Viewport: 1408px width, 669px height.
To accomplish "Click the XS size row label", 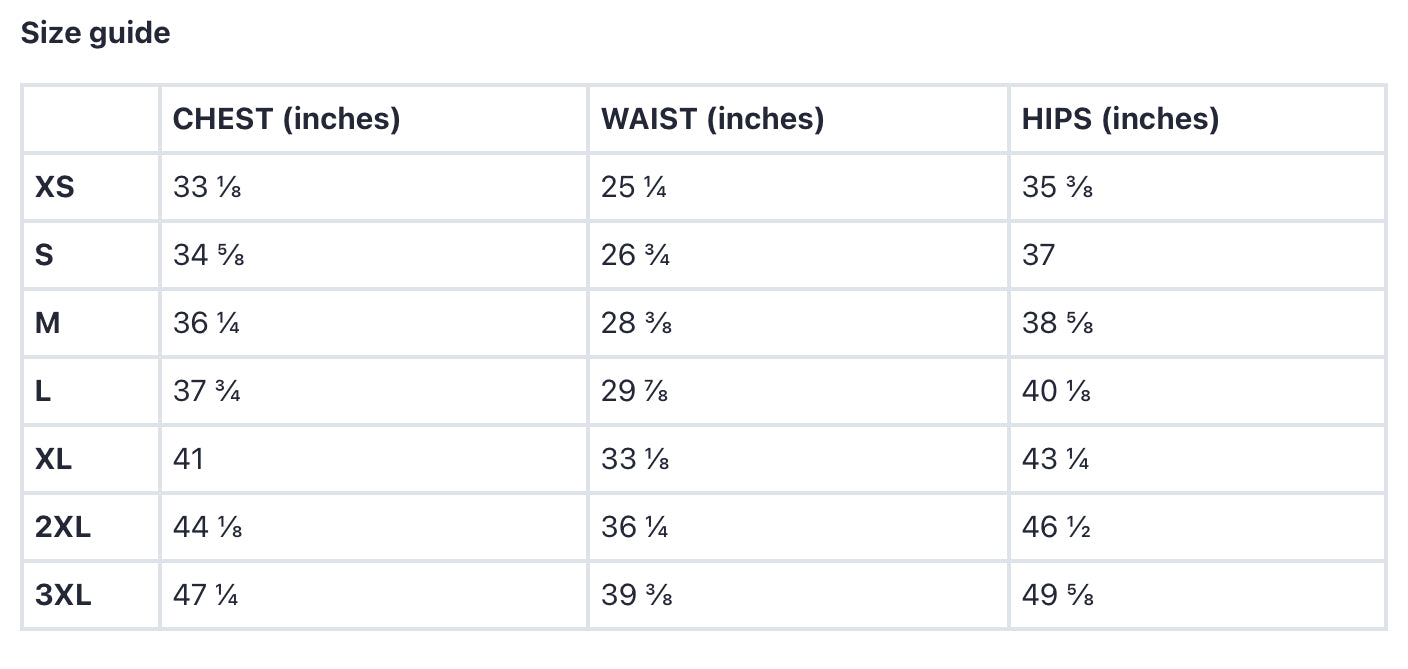I will tap(55, 187).
